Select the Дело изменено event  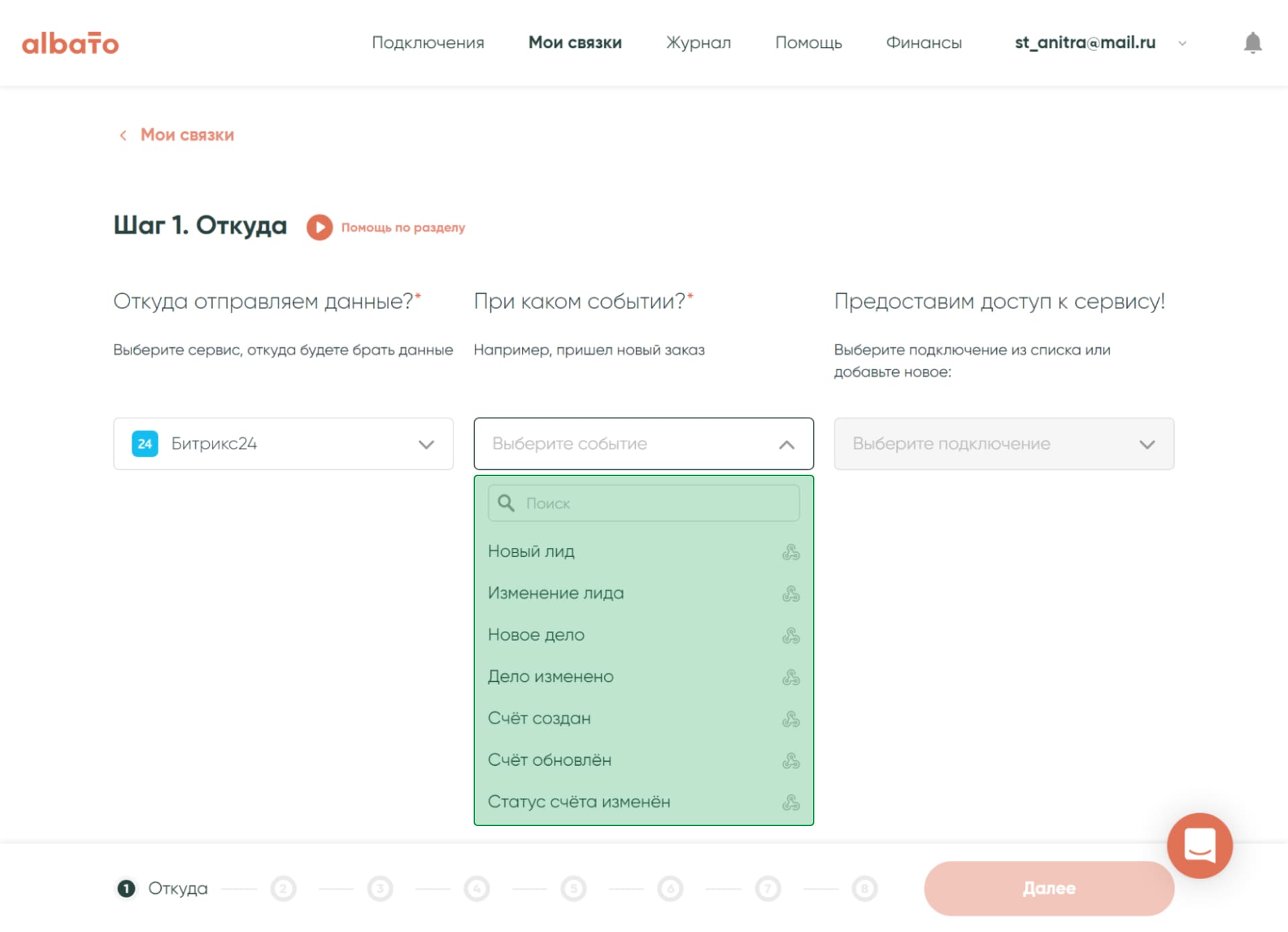643,677
